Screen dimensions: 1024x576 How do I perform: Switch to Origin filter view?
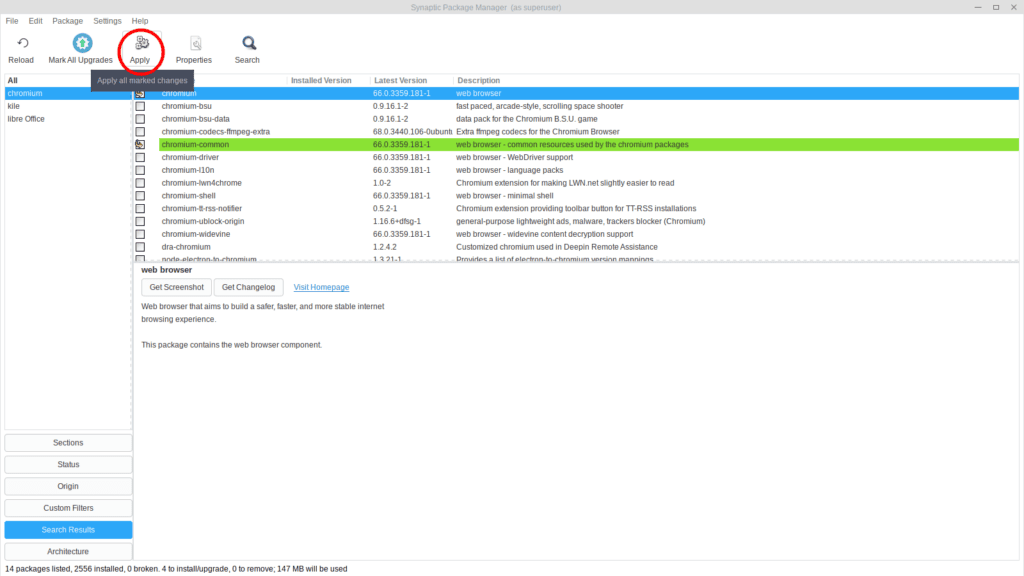pyautogui.click(x=68, y=487)
